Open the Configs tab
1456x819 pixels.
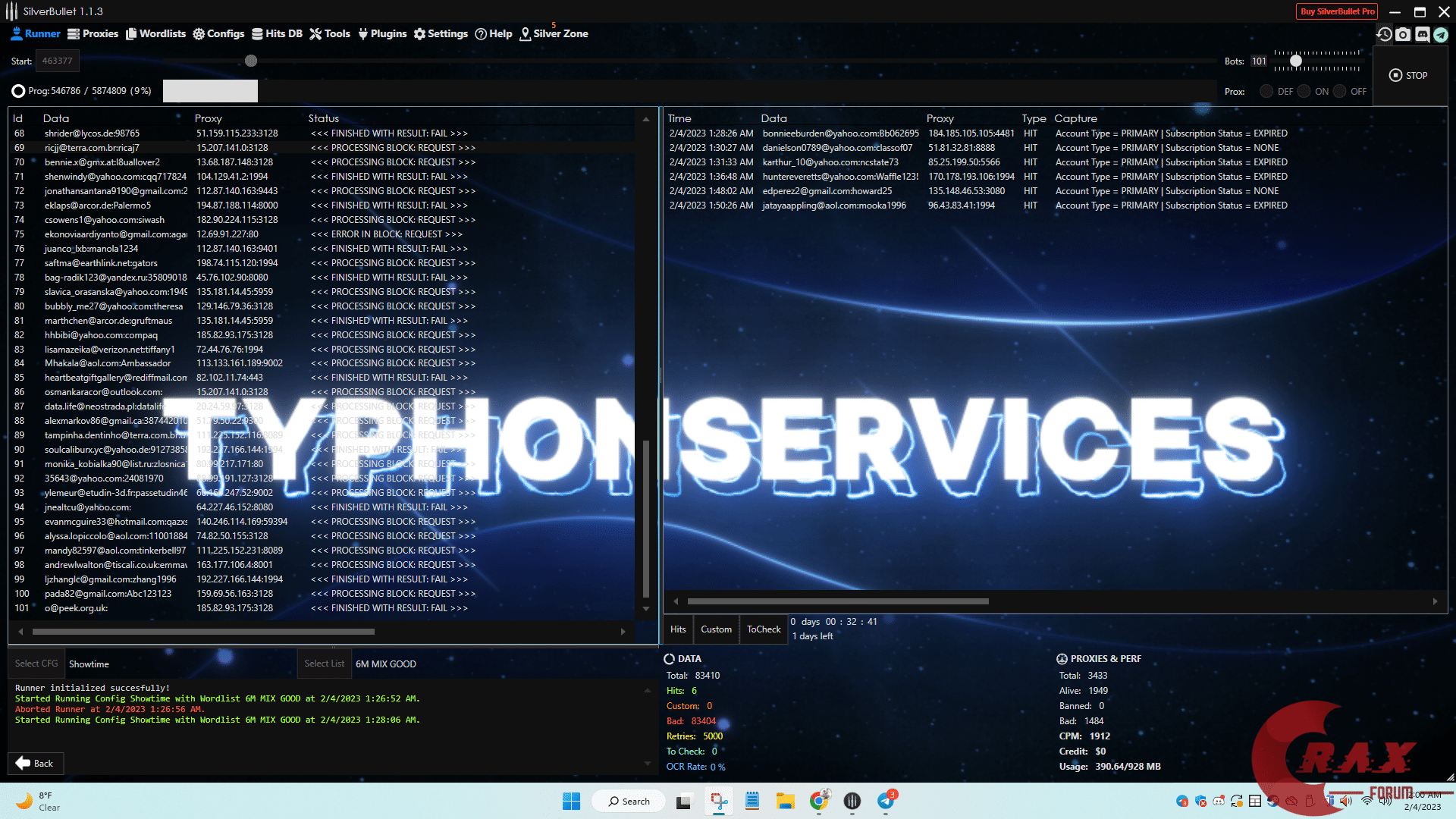tap(218, 34)
